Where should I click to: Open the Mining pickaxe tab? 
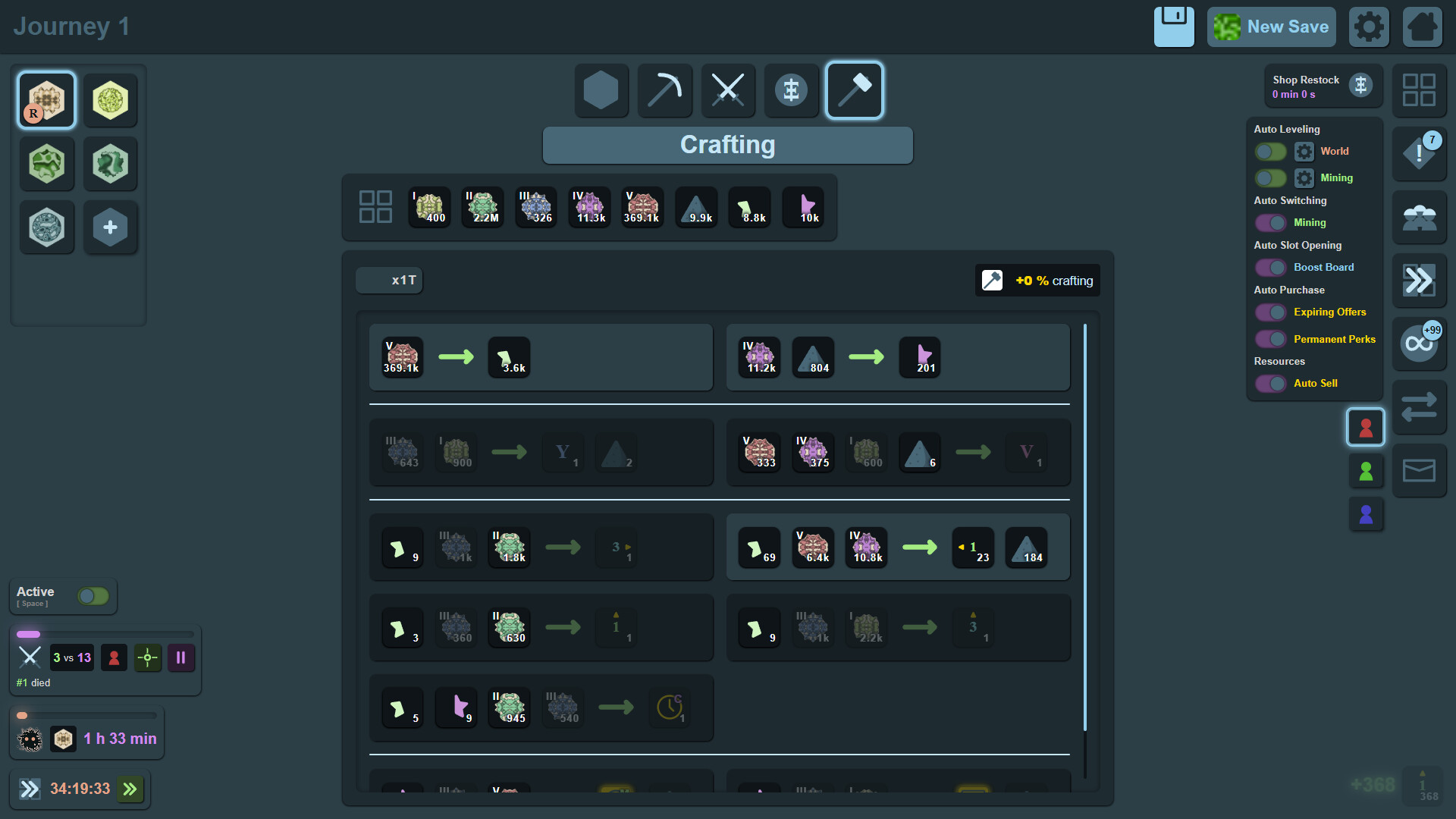[664, 90]
